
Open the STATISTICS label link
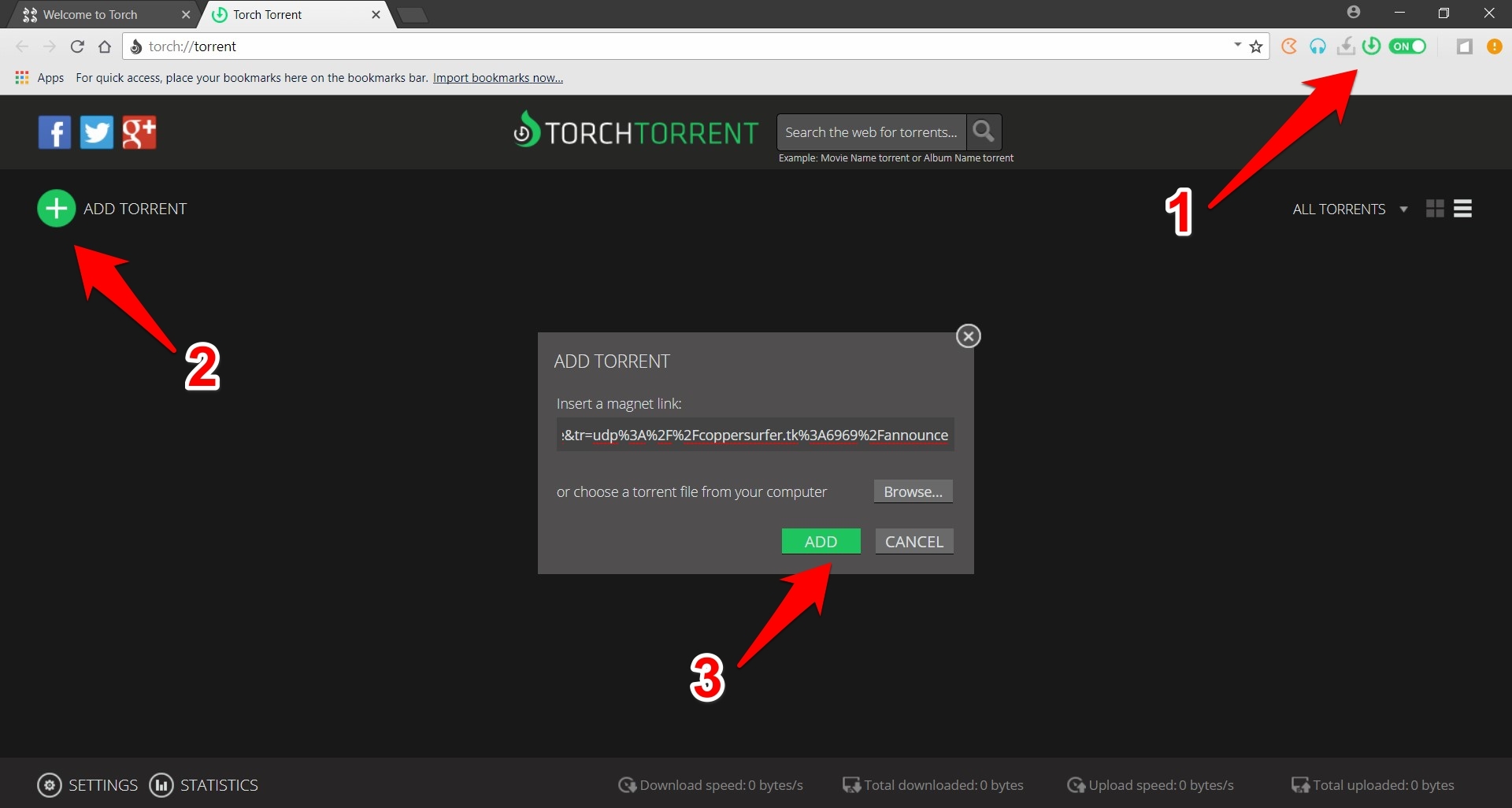219,785
